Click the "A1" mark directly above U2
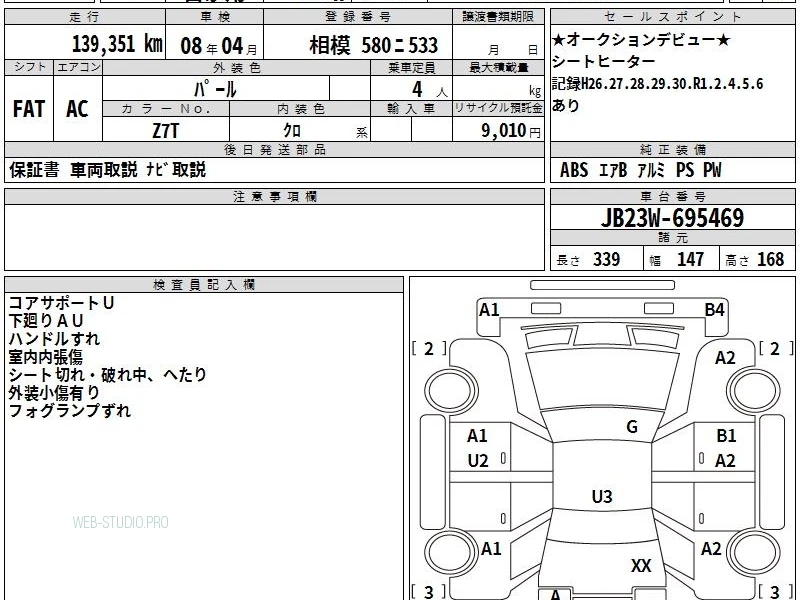The height and width of the screenshot is (600, 800). [x=477, y=436]
